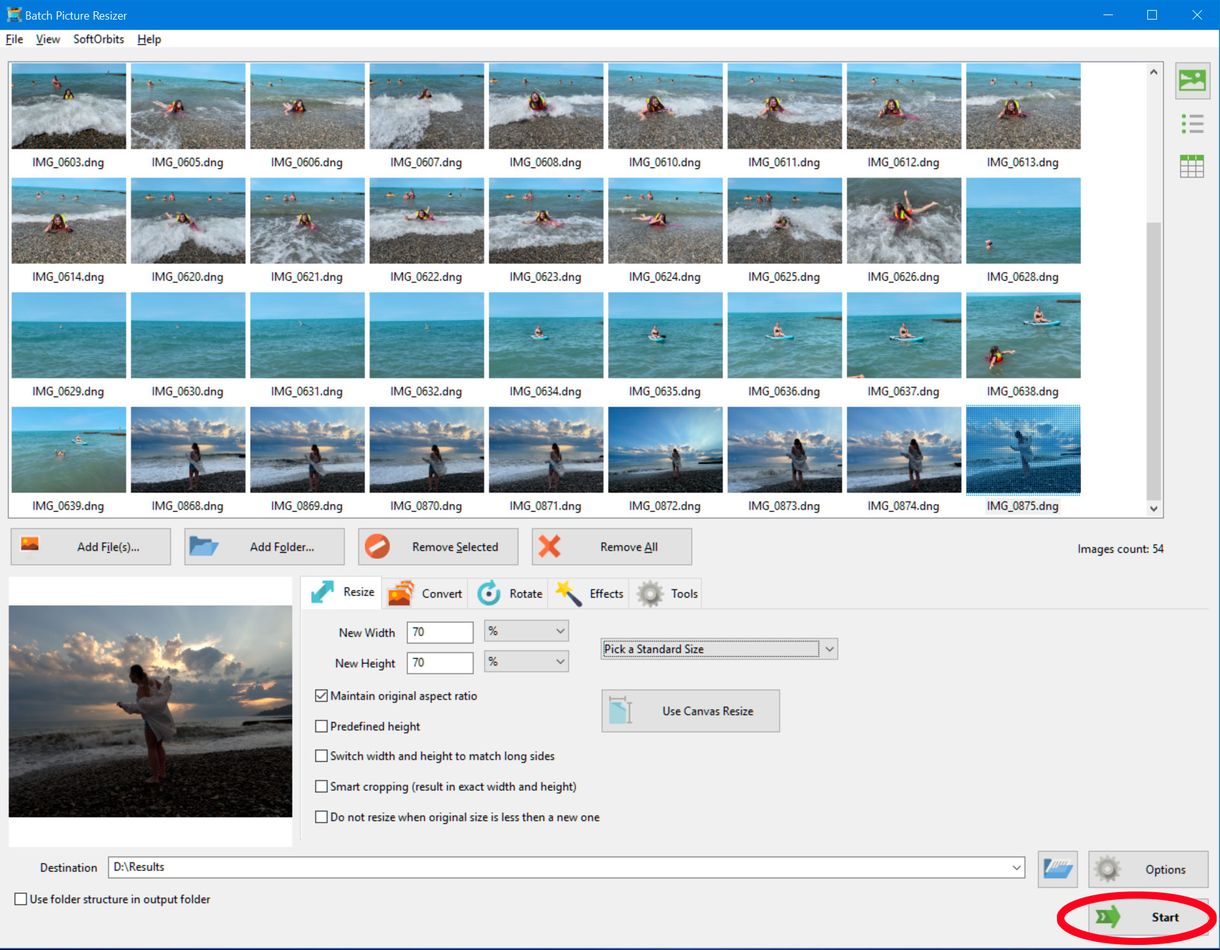Image resolution: width=1220 pixels, height=950 pixels.
Task: Uncheck Maintain original aspect ratio
Action: click(x=321, y=696)
